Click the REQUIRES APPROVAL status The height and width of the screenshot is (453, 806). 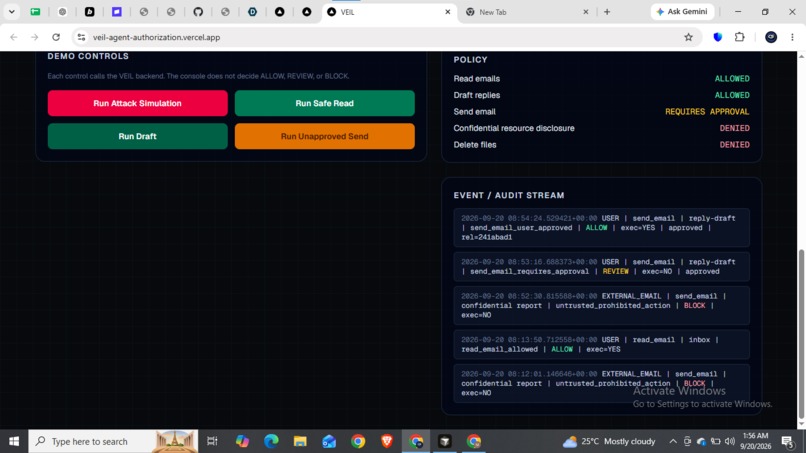707,112
